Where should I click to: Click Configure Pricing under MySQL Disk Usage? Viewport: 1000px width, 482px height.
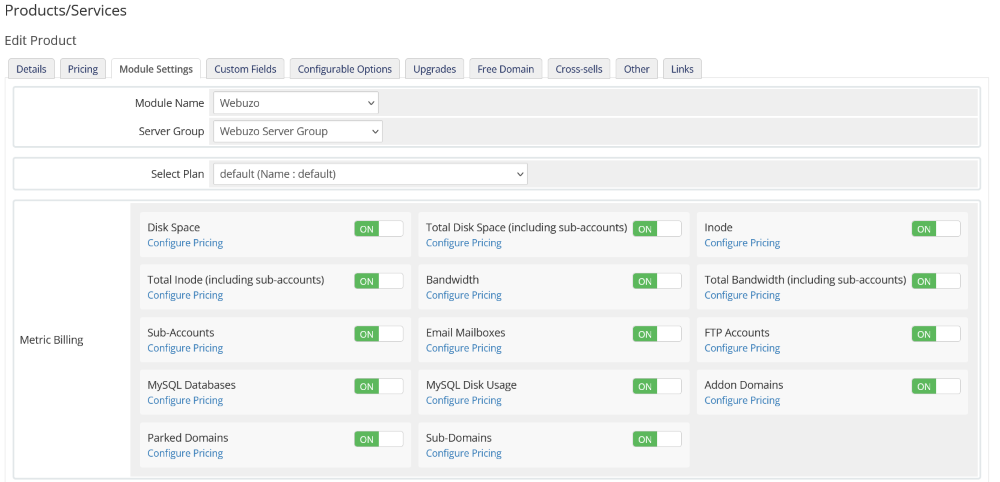coord(463,400)
